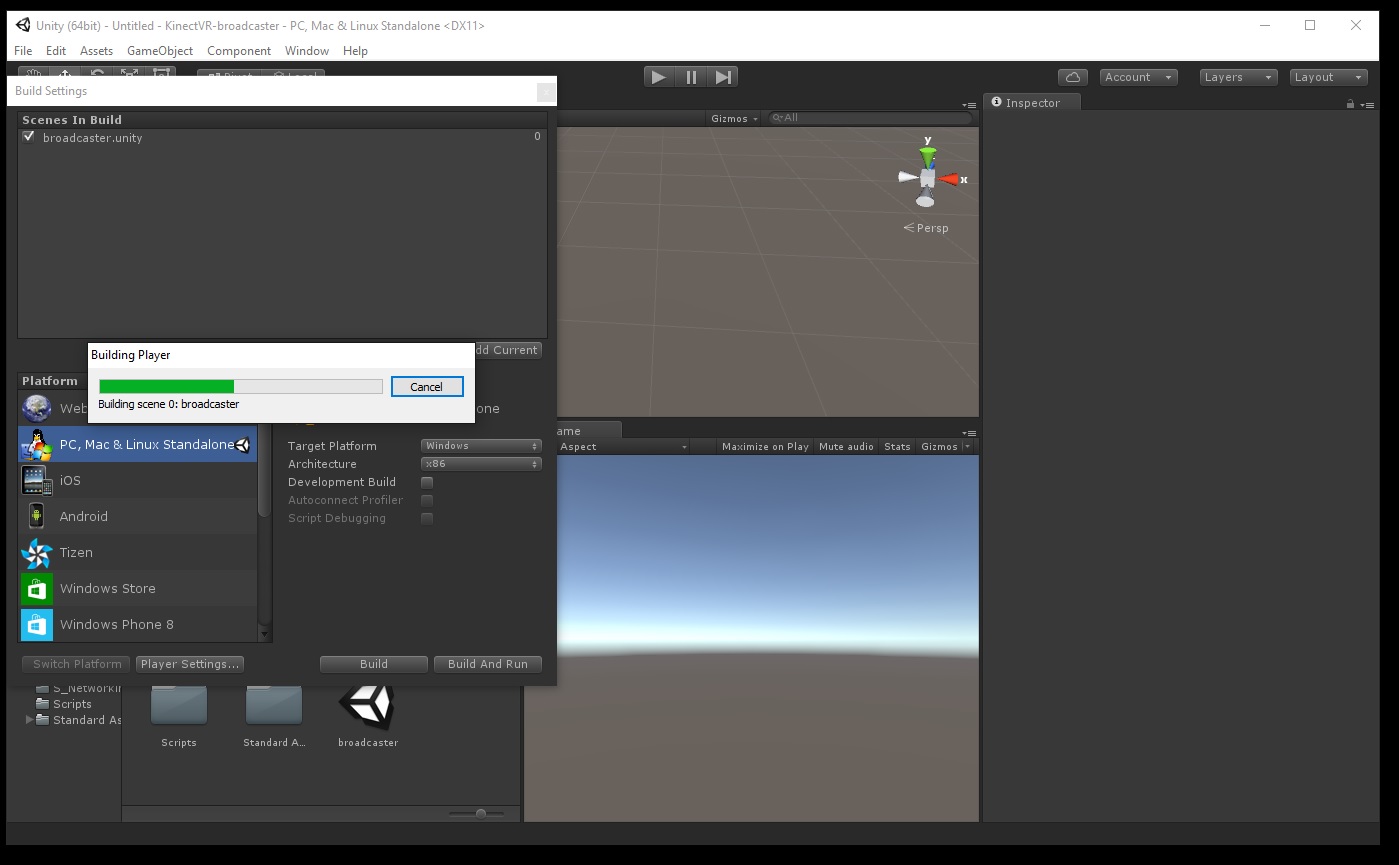The height and width of the screenshot is (865, 1399).
Task: Cancel the Building Player progress
Action: click(x=427, y=387)
